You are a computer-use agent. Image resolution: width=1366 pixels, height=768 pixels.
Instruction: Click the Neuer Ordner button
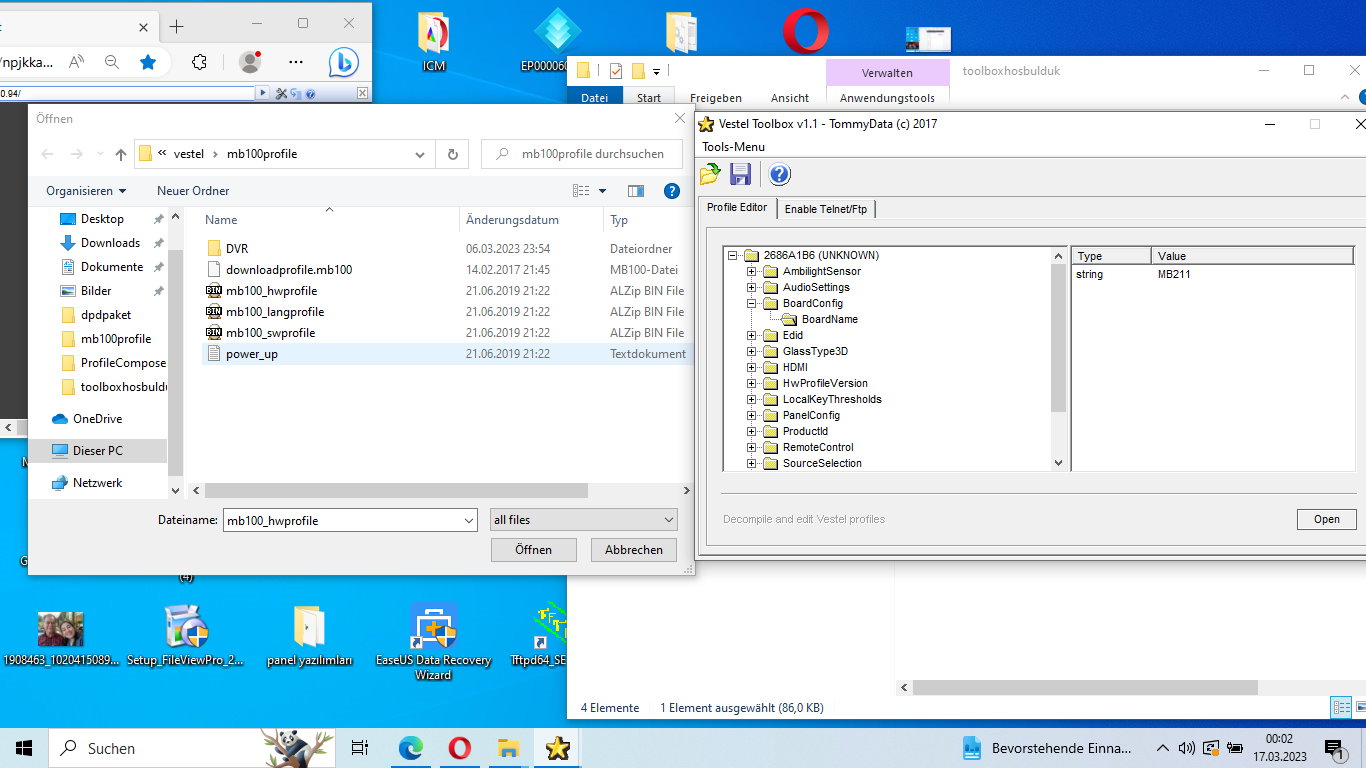pos(193,191)
